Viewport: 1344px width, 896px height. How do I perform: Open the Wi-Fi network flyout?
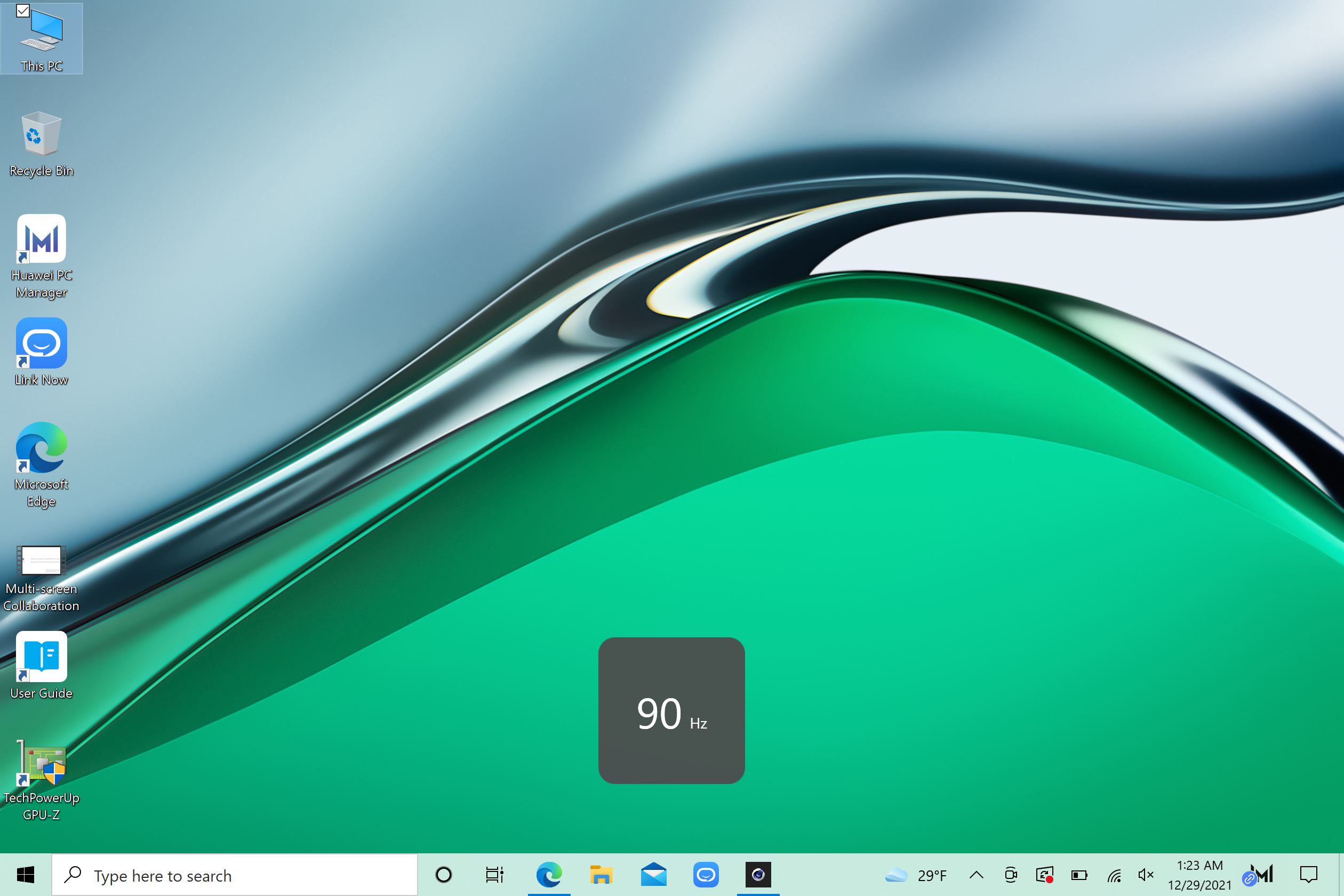click(x=1114, y=875)
